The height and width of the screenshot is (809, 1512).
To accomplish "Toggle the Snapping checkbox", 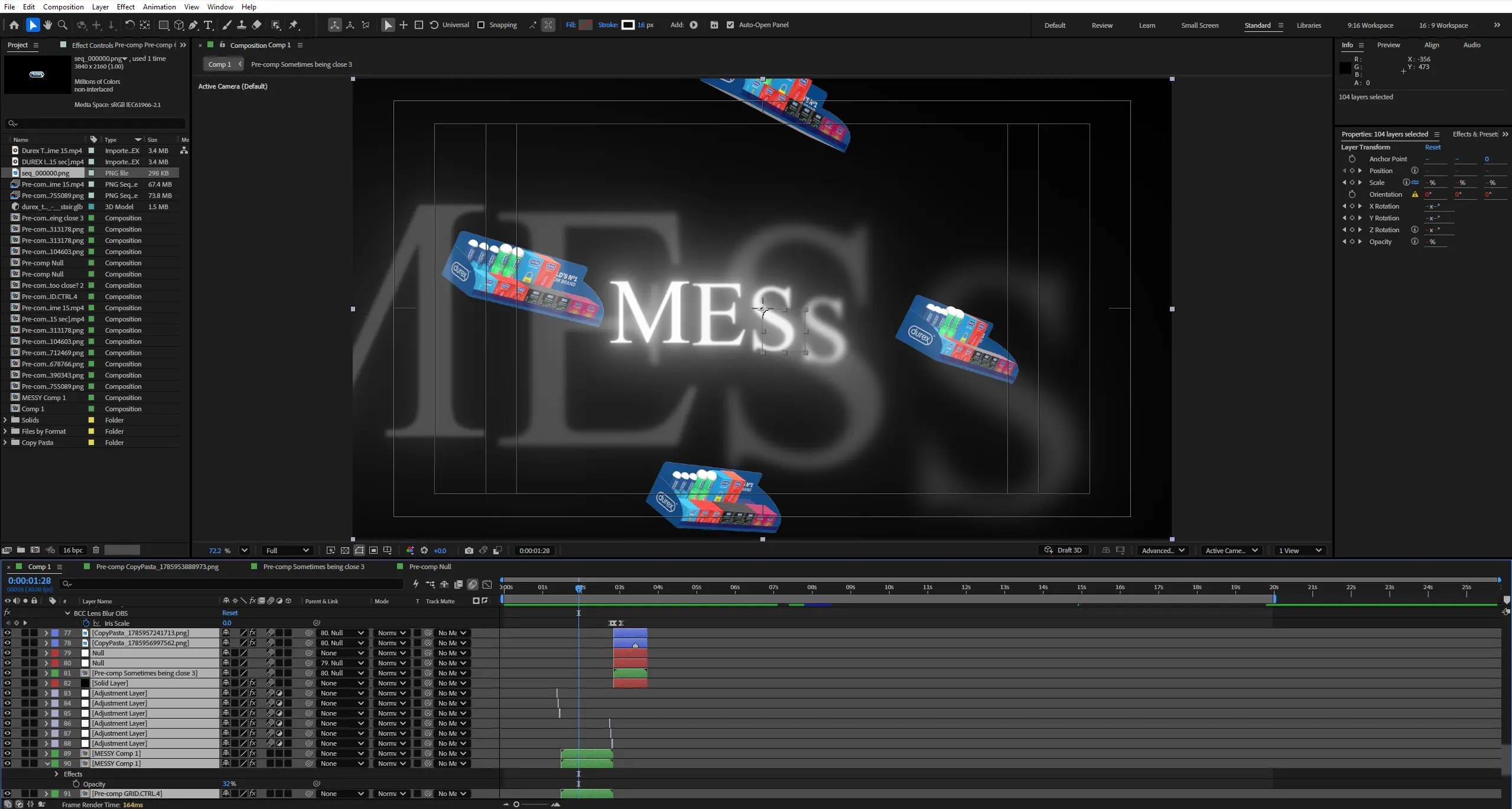I will 481,25.
